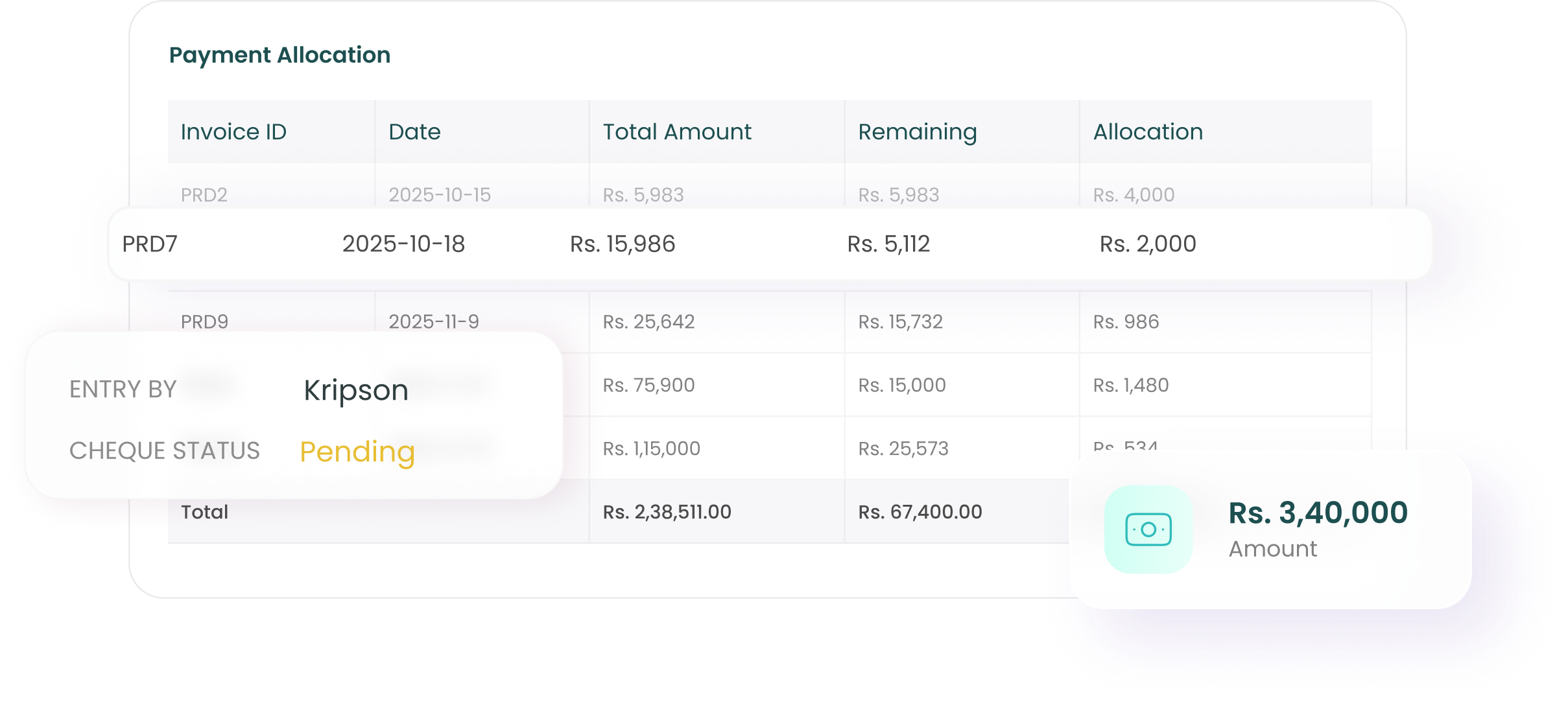Edit the Rs. 4,000 allocation value
This screenshot has height=707, width=1568.
(x=1134, y=194)
